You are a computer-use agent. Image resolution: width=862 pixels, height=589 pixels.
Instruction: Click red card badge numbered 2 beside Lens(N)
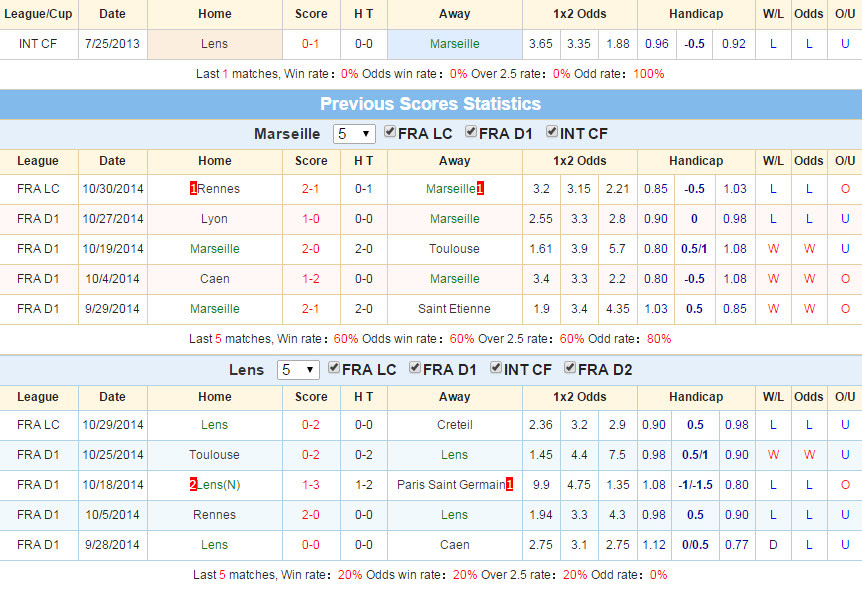(193, 485)
